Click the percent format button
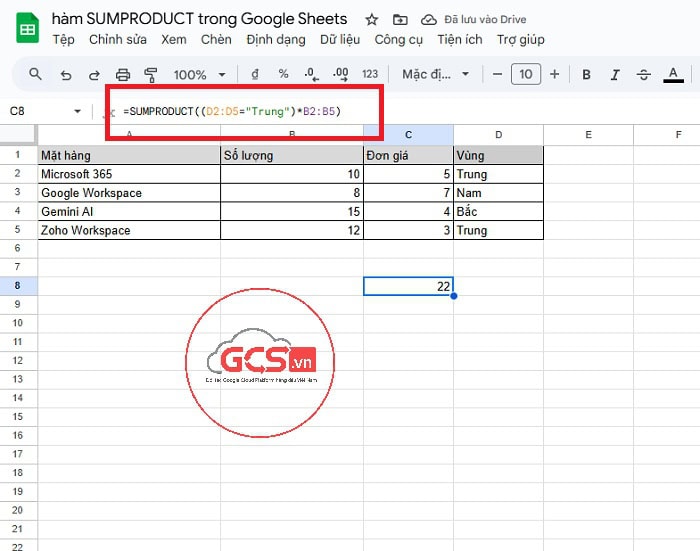Image resolution: width=700 pixels, height=551 pixels. (283, 74)
